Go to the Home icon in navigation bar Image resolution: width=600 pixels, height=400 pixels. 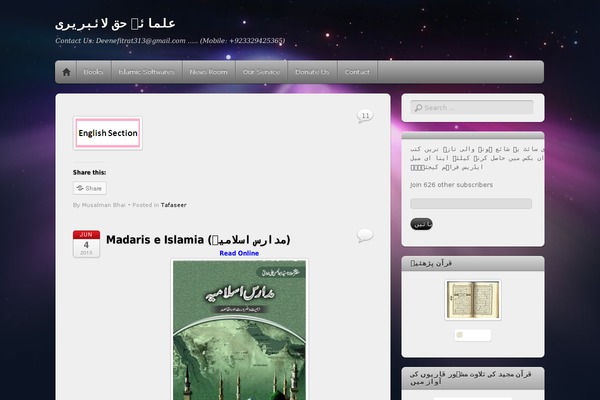tap(66, 72)
